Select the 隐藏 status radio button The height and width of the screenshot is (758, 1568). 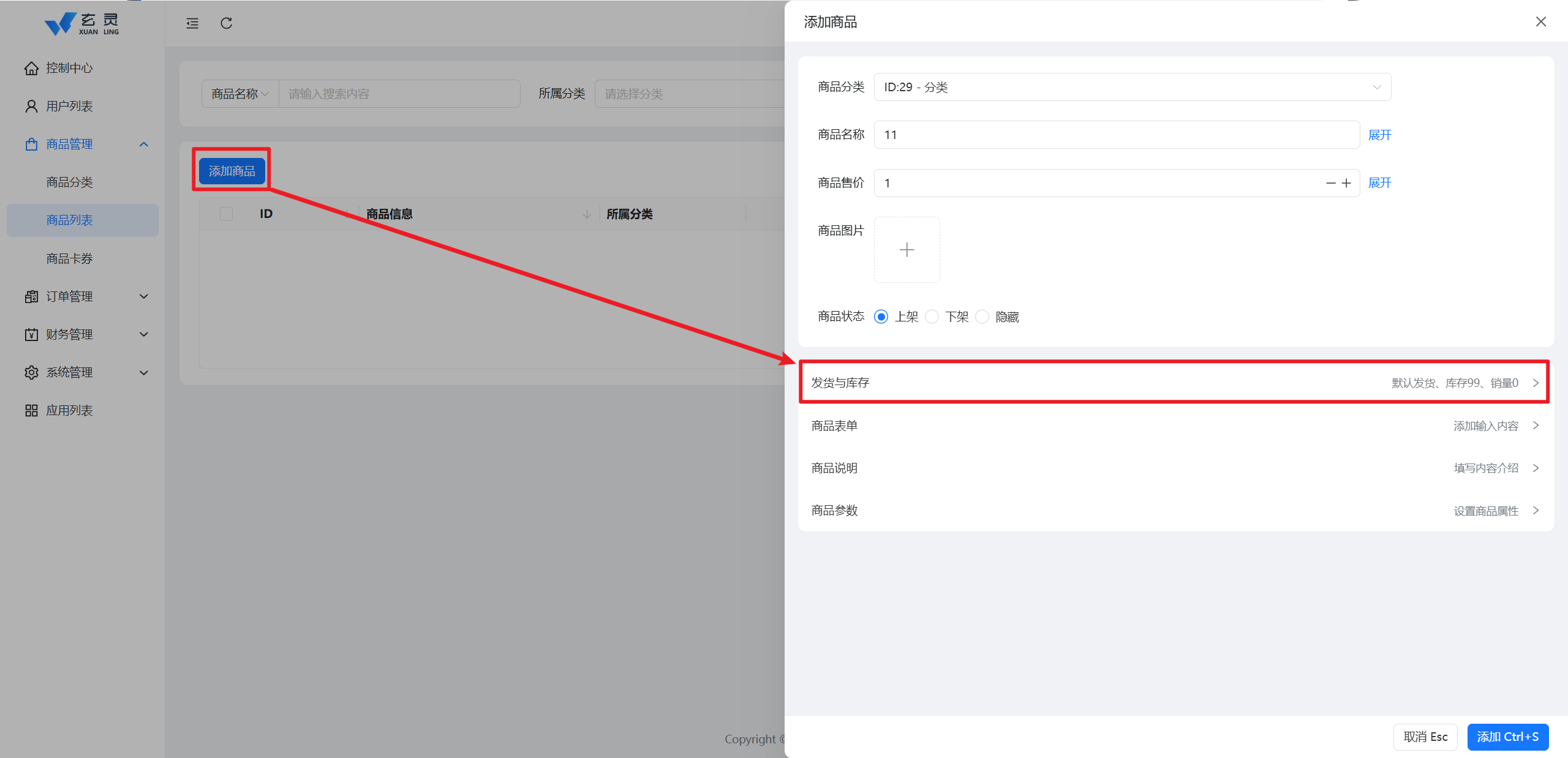pyautogui.click(x=982, y=317)
